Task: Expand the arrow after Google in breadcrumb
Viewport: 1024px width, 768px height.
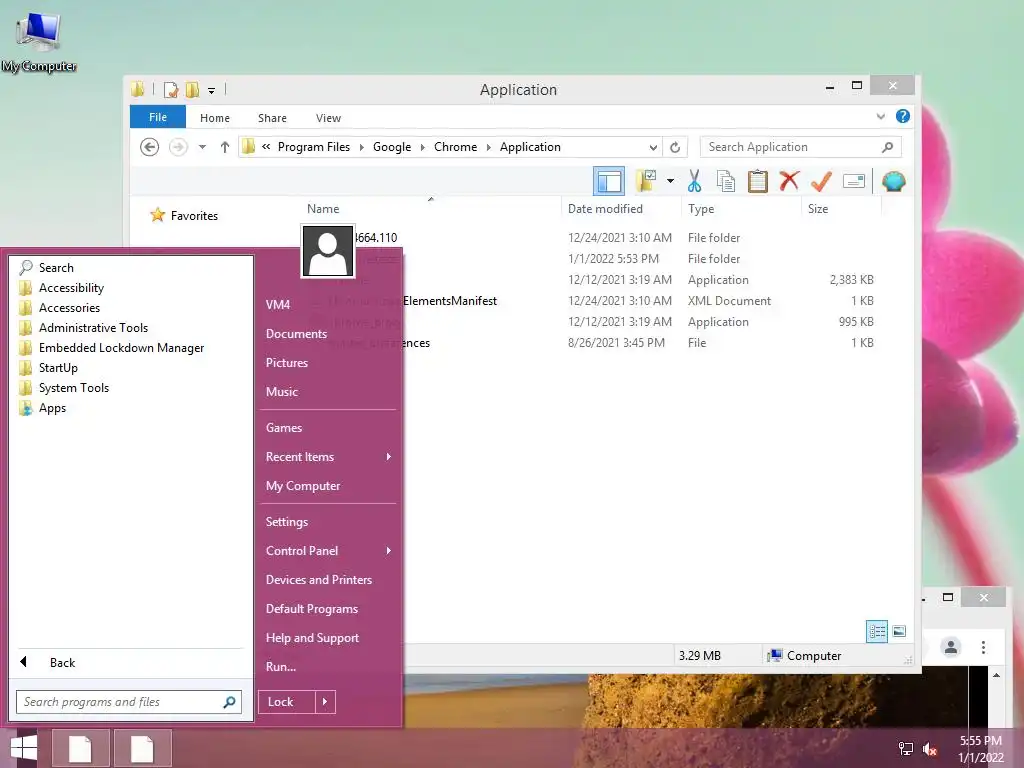Action: point(422,147)
